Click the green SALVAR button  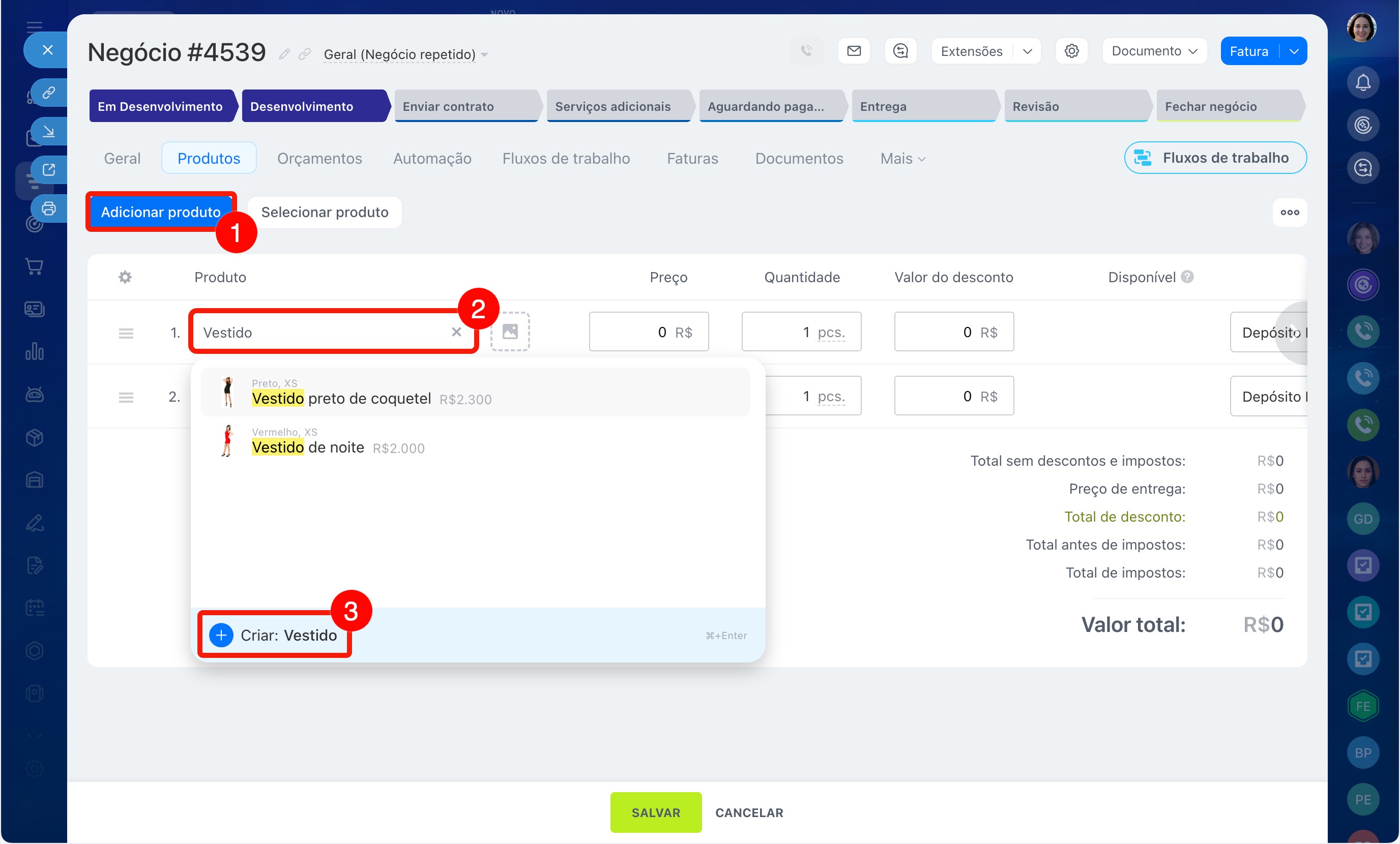point(656,812)
